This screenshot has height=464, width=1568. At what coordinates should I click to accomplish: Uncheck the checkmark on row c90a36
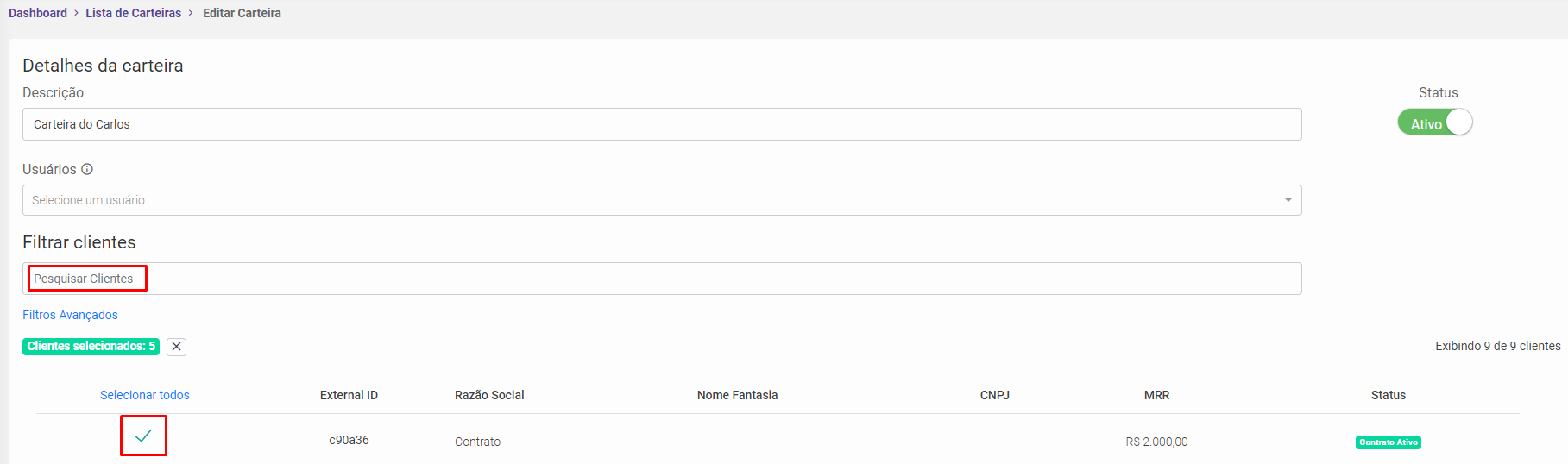[143, 436]
